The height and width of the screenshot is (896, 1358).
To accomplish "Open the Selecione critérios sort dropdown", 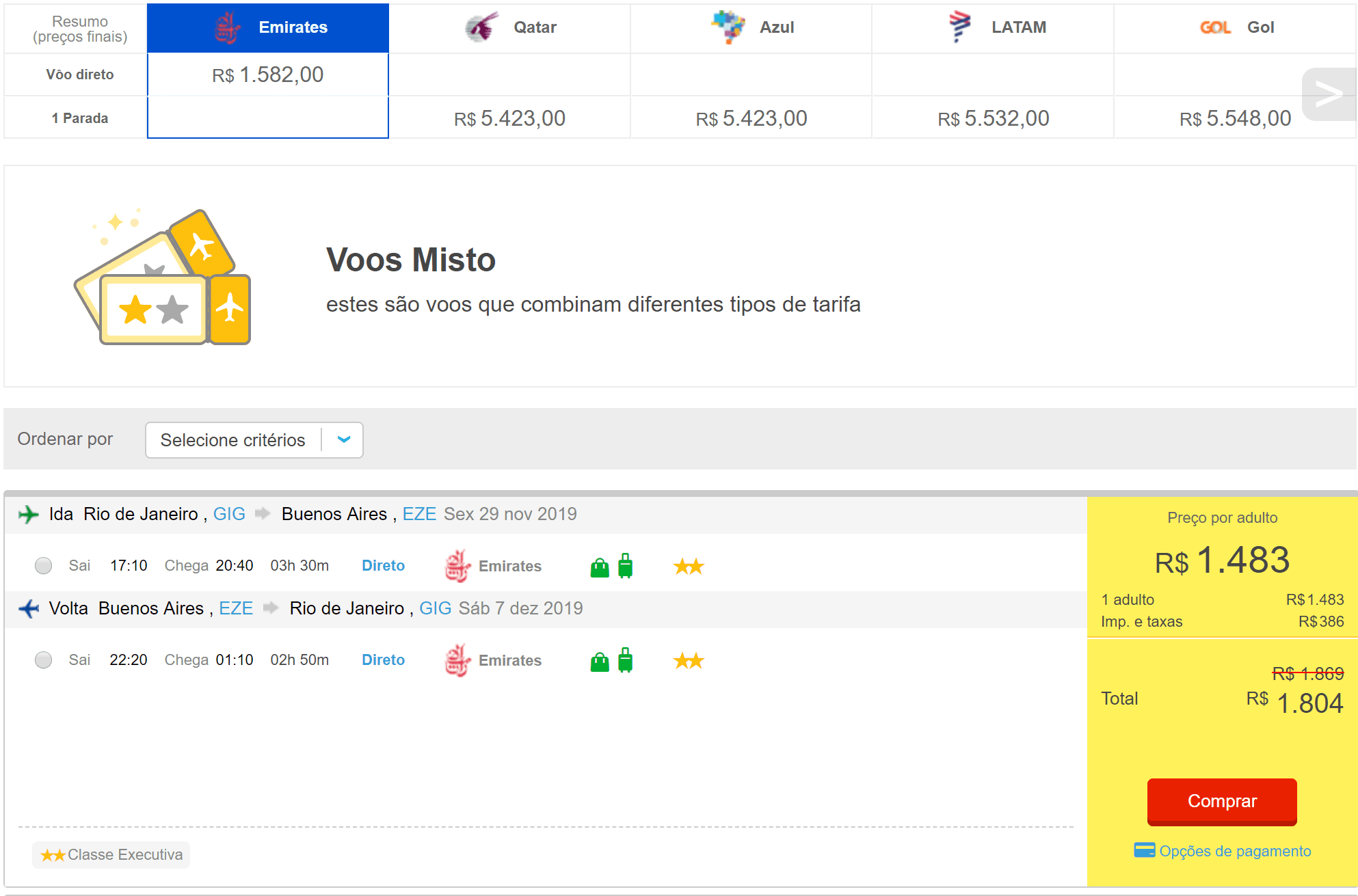I will point(254,440).
